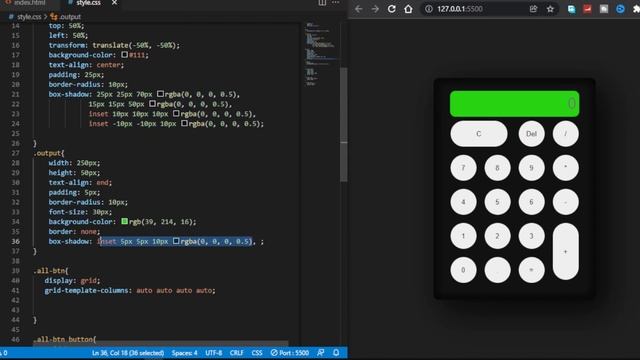Stop Live Server on Port 5500
Screen dimensions: 640x360
pos(289,353)
